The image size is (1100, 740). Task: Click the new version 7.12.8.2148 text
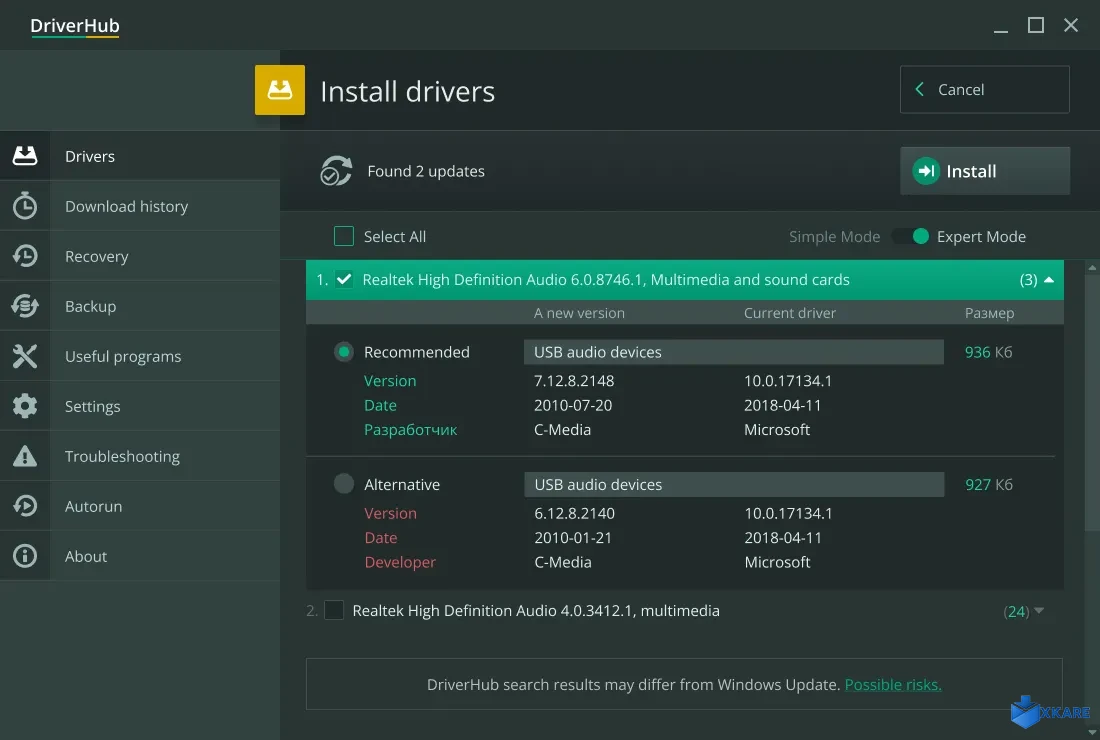click(574, 381)
